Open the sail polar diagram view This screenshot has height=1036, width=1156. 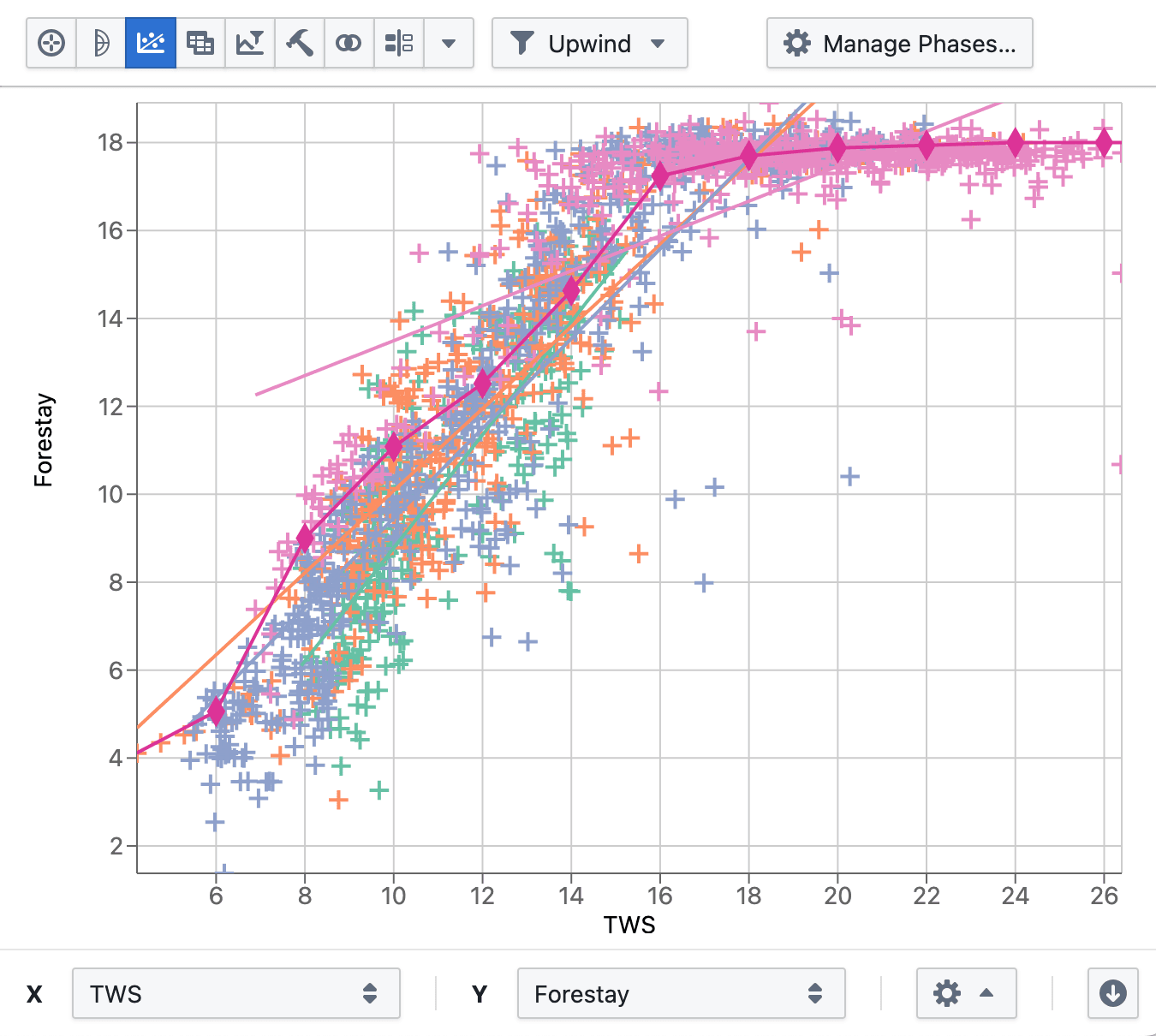pyautogui.click(x=101, y=43)
